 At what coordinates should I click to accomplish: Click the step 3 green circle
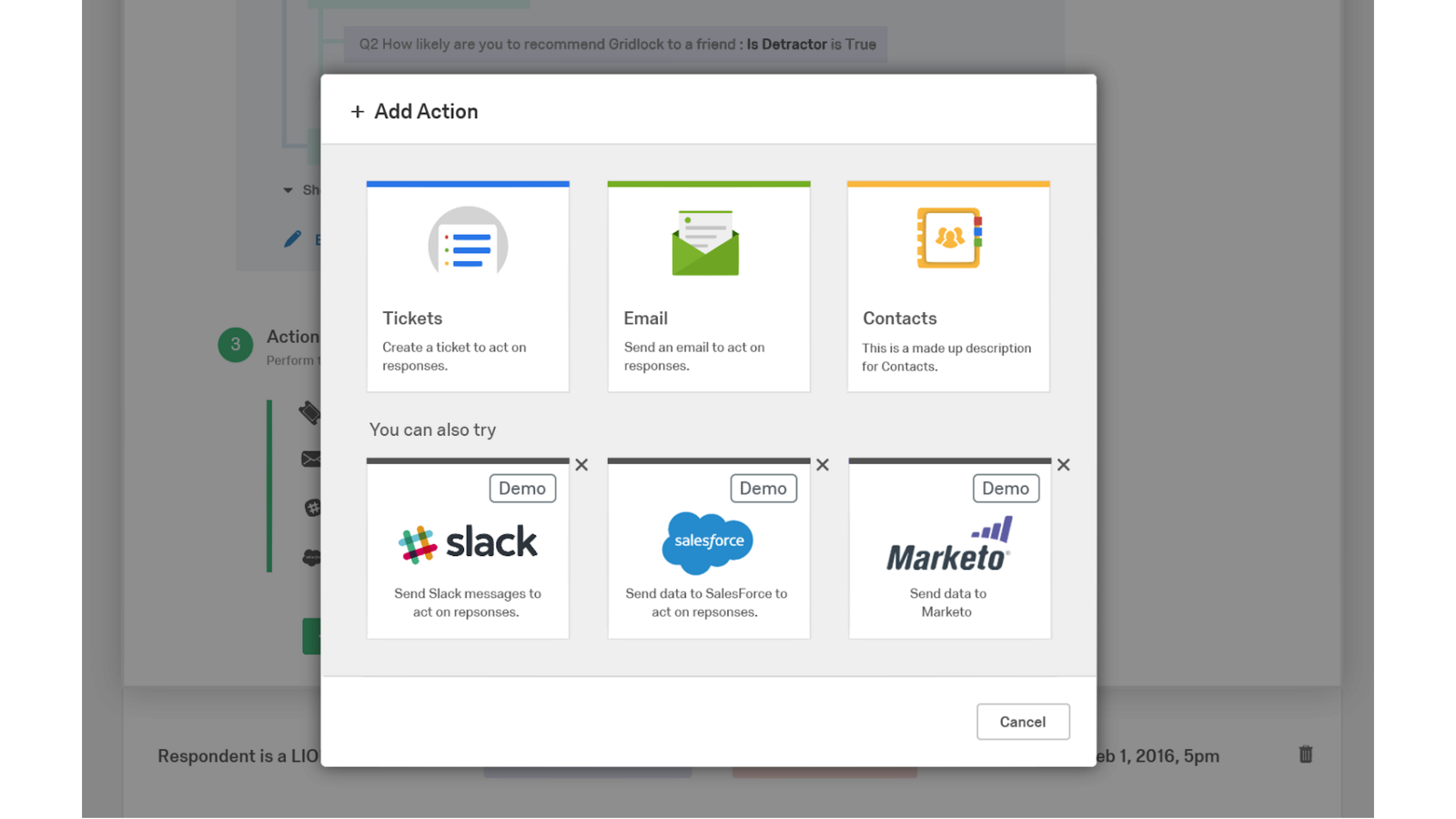click(235, 345)
